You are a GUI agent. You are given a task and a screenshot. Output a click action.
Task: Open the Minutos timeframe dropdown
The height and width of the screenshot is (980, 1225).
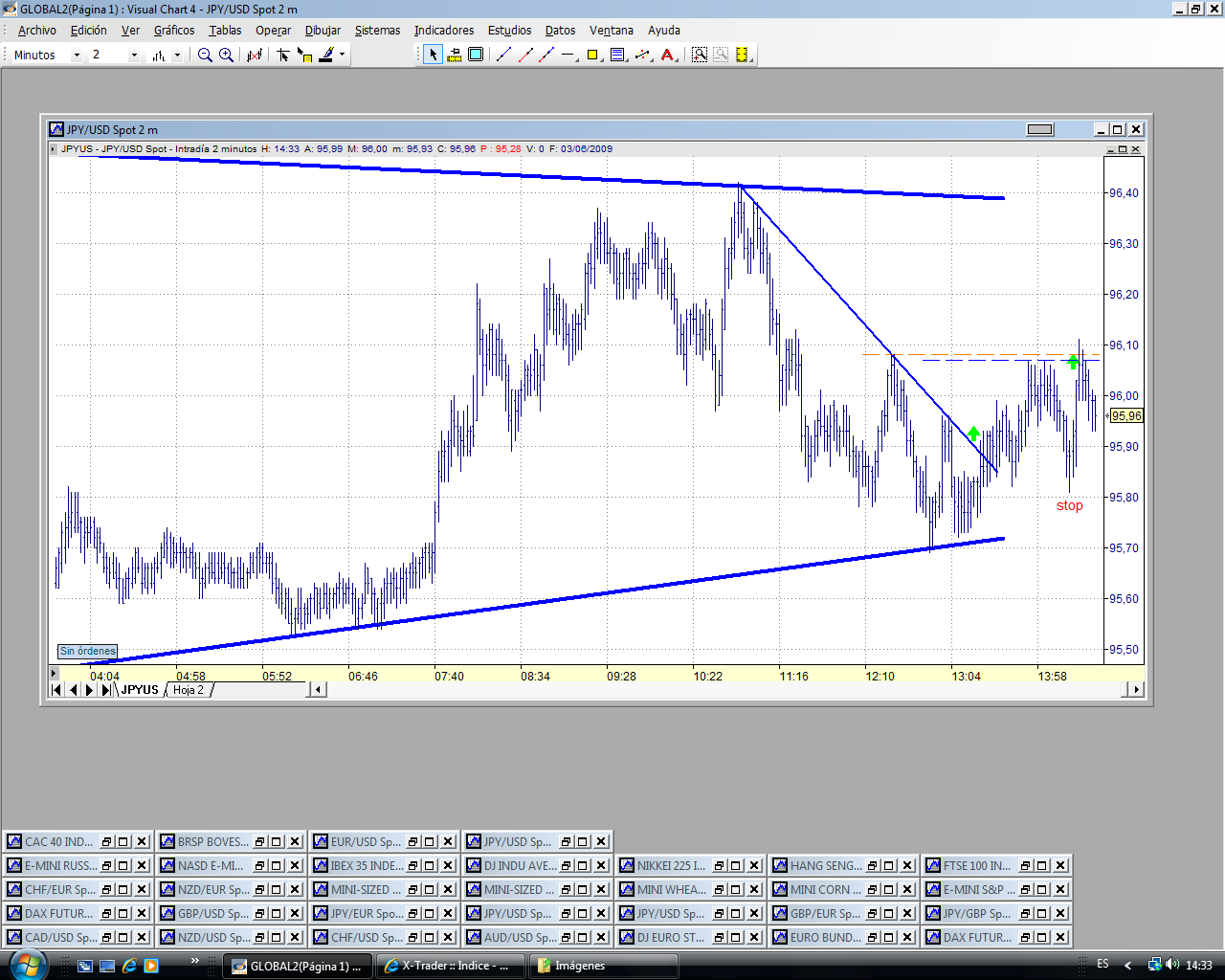77,56
